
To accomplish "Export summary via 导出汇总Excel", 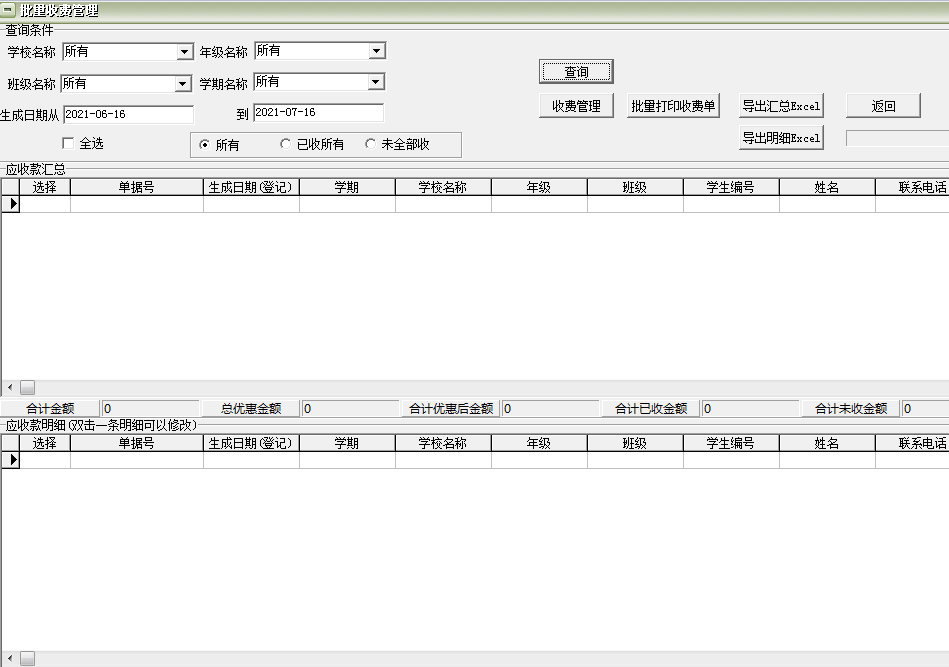I will point(781,106).
